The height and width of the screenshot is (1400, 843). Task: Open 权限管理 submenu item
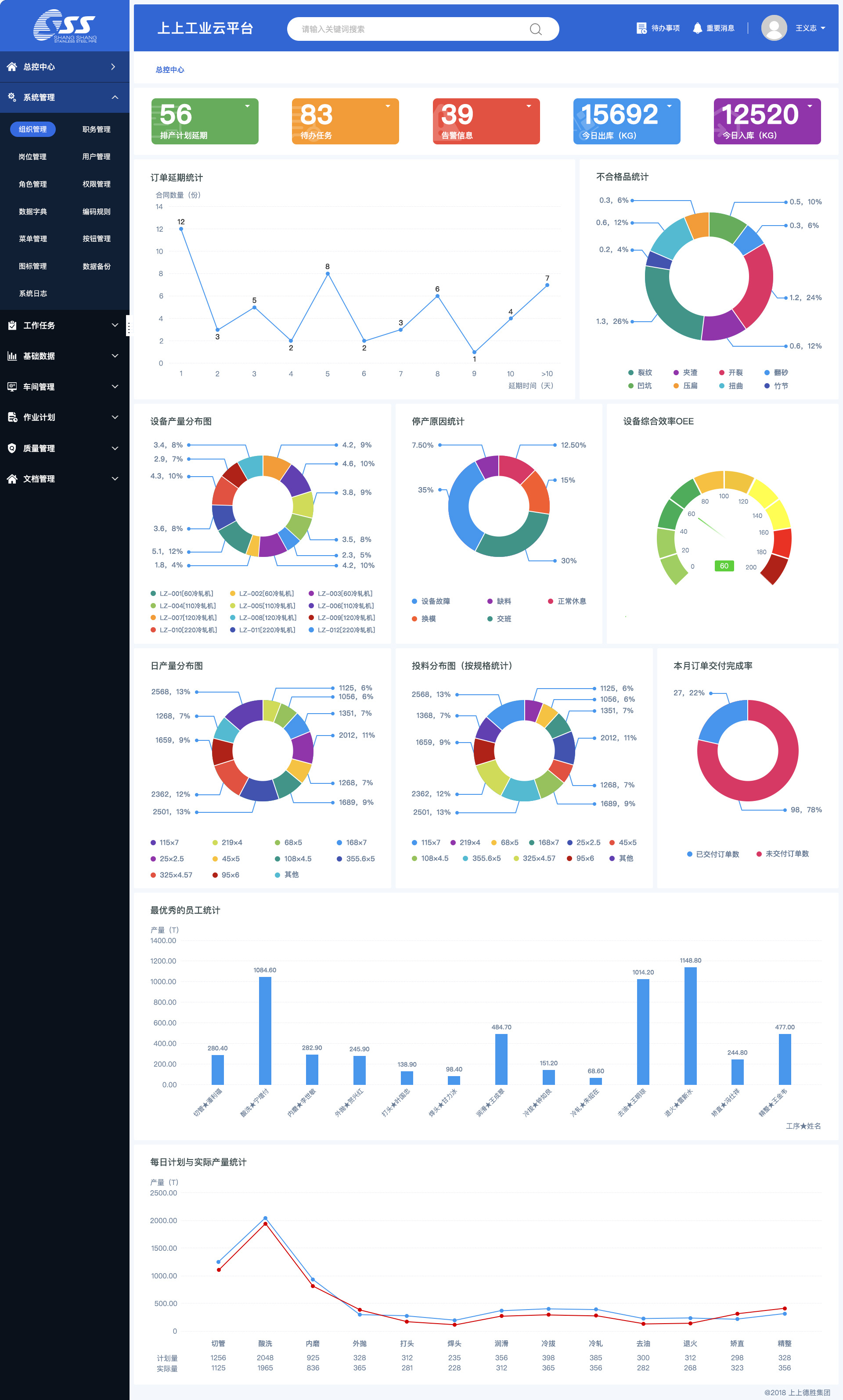click(x=97, y=184)
